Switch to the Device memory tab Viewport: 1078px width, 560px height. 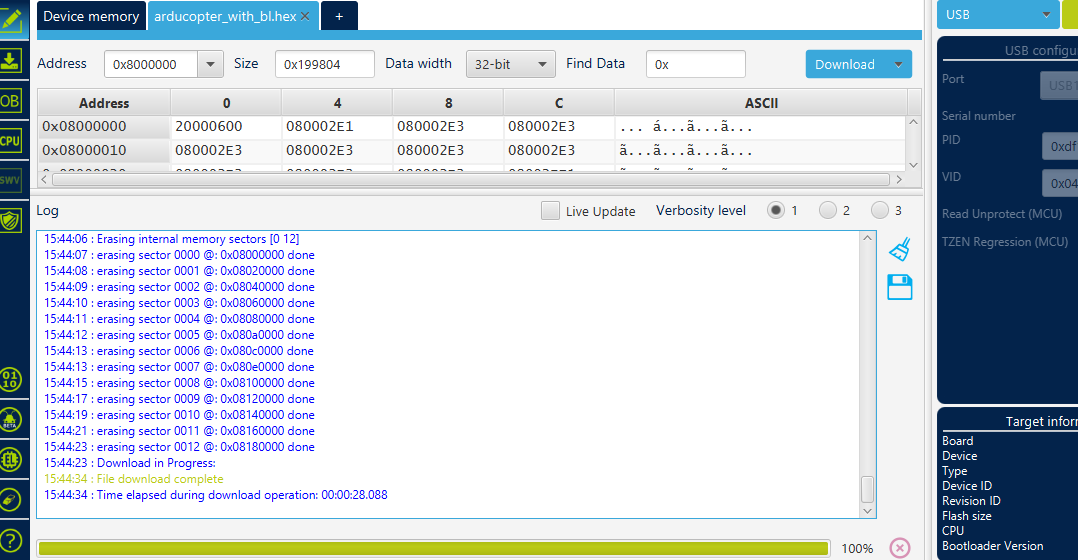click(91, 16)
